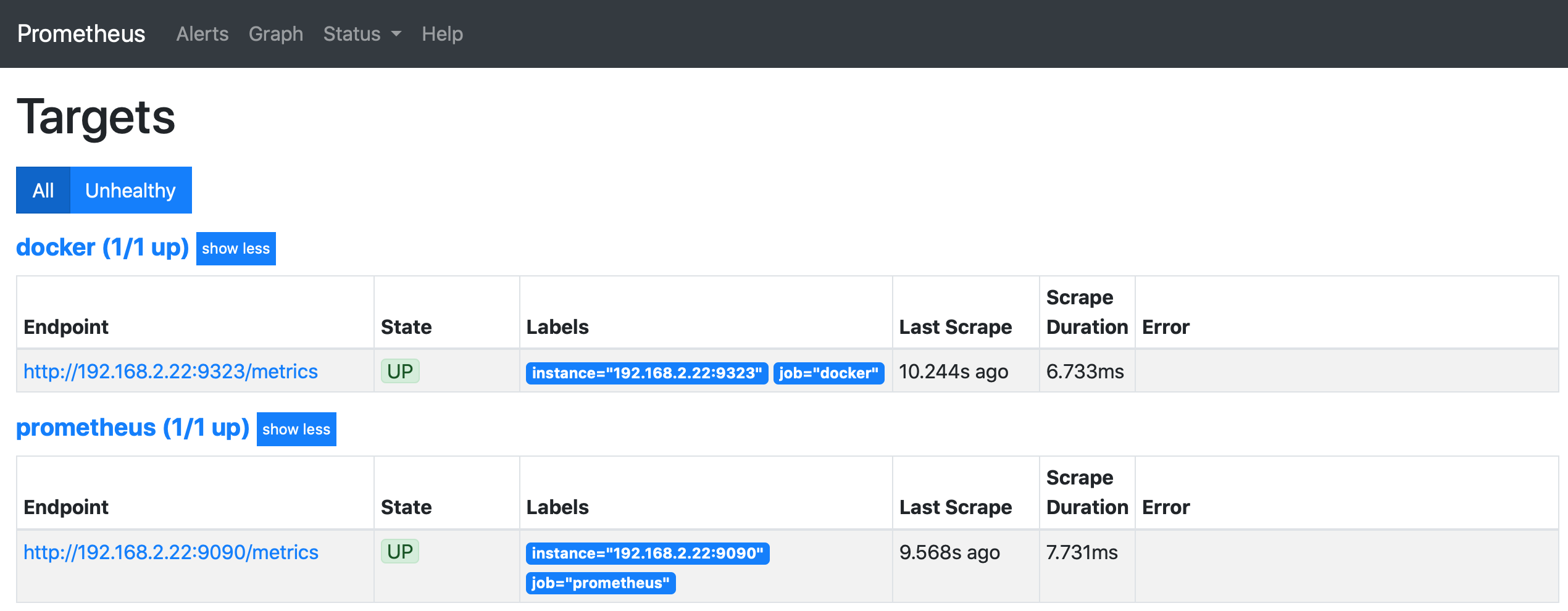Open the docker (1/1 up) heading link
The height and width of the screenshot is (611, 1568).
pyautogui.click(x=102, y=247)
